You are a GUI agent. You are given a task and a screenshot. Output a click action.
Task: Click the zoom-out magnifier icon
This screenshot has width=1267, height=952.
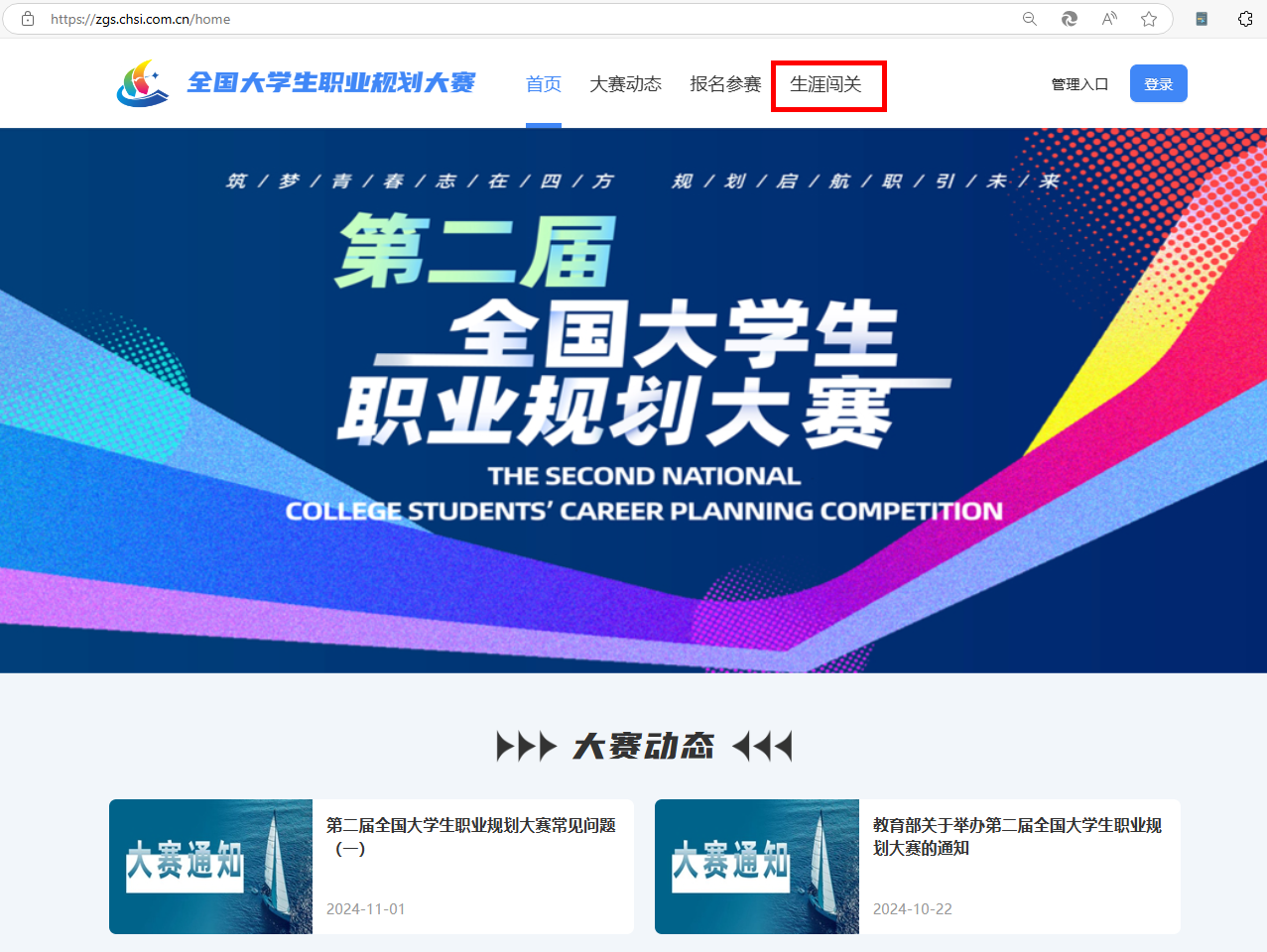1029,18
